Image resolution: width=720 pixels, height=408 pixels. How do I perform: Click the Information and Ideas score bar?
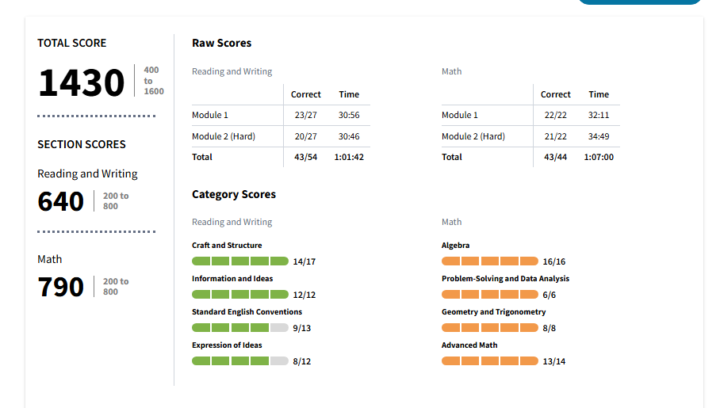coord(240,294)
